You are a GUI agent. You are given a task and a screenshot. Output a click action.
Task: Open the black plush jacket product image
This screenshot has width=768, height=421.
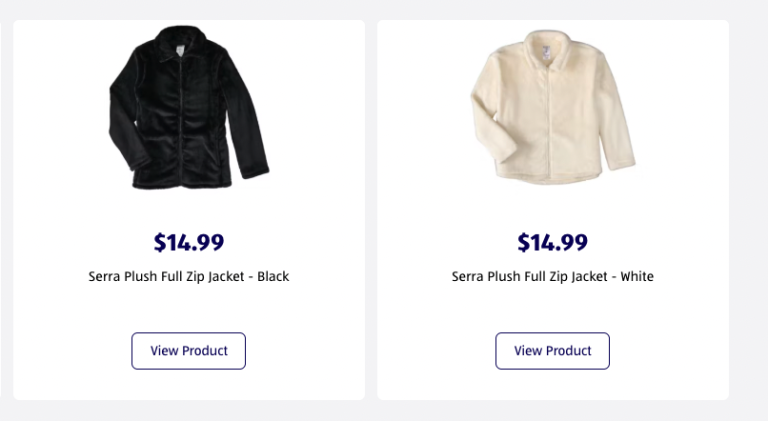(x=189, y=108)
